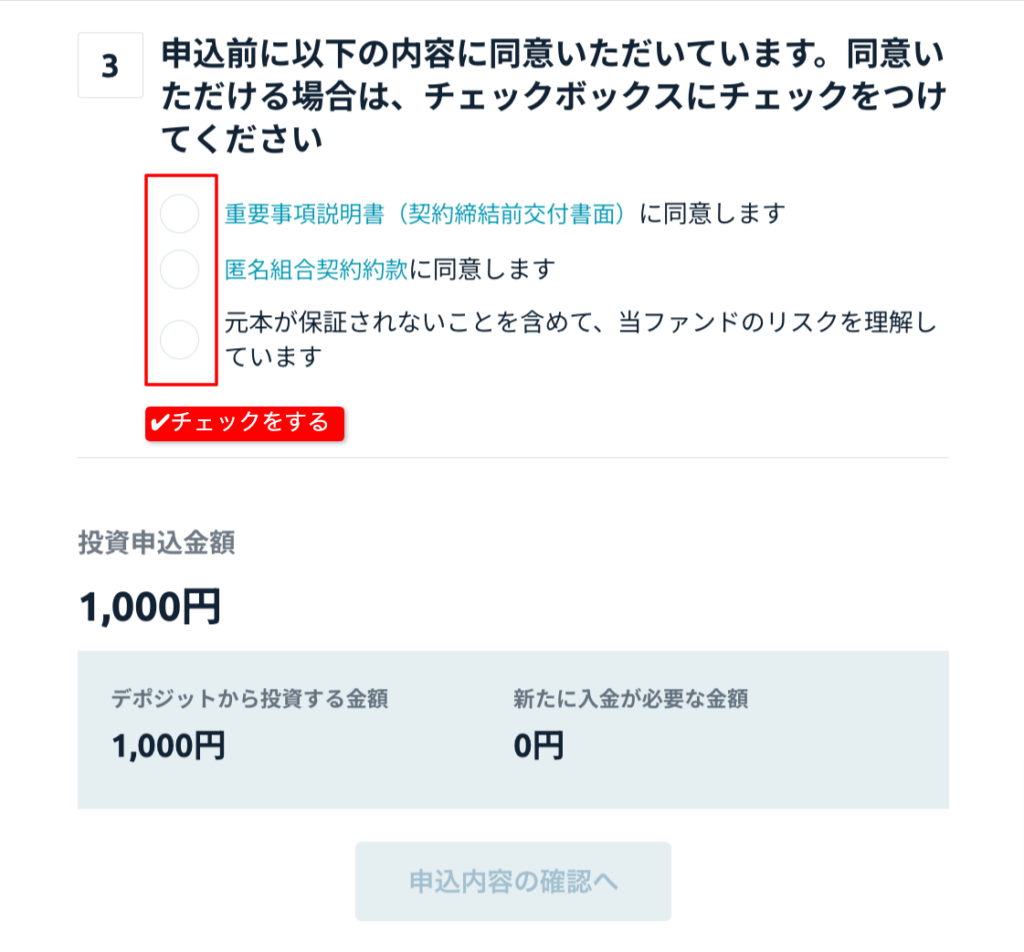Click the 1,000円 under デポジットから投資する金額
Screen dimensions: 1024x952
(168, 746)
